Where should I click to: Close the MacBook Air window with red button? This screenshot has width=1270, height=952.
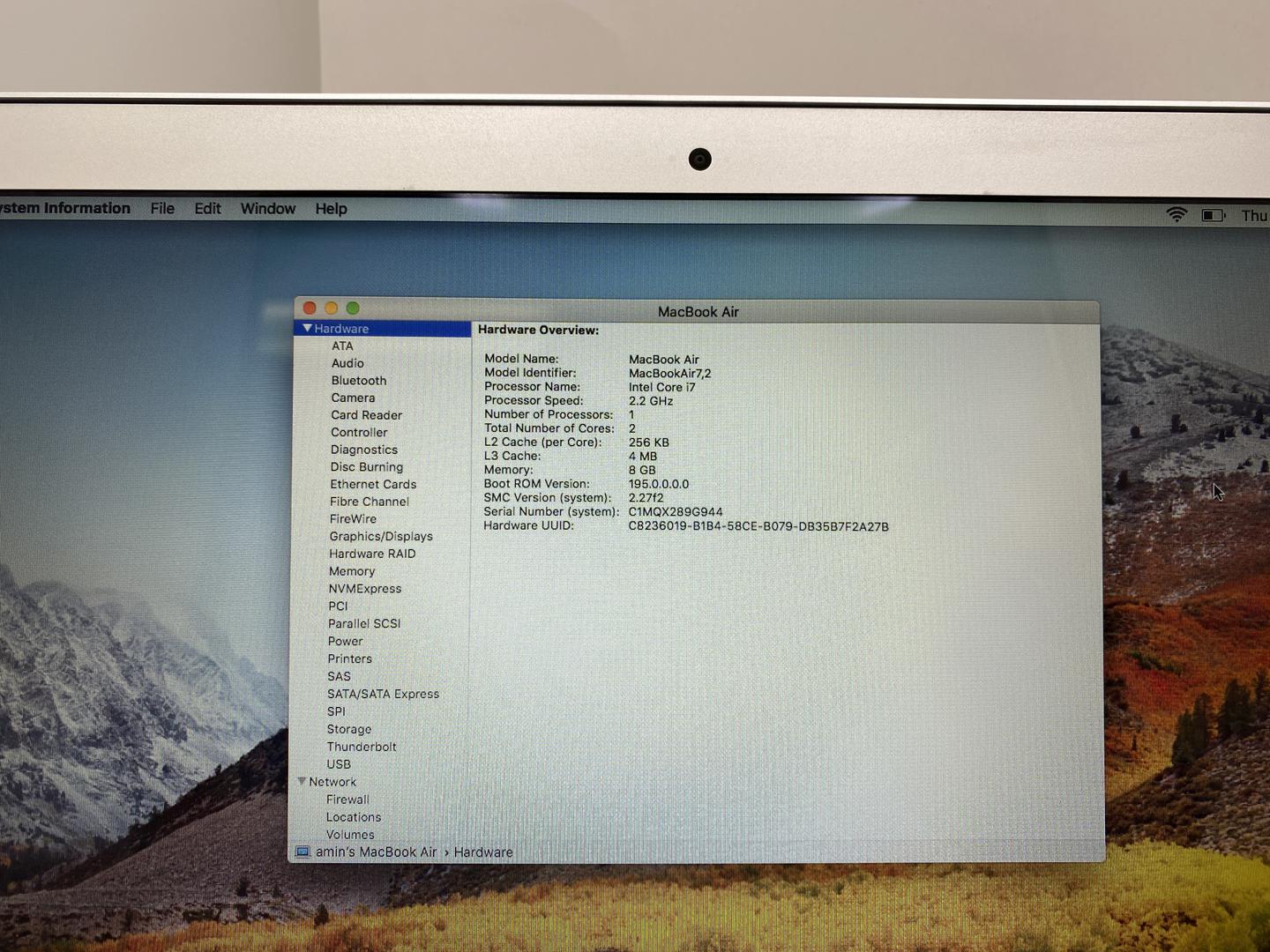(310, 308)
